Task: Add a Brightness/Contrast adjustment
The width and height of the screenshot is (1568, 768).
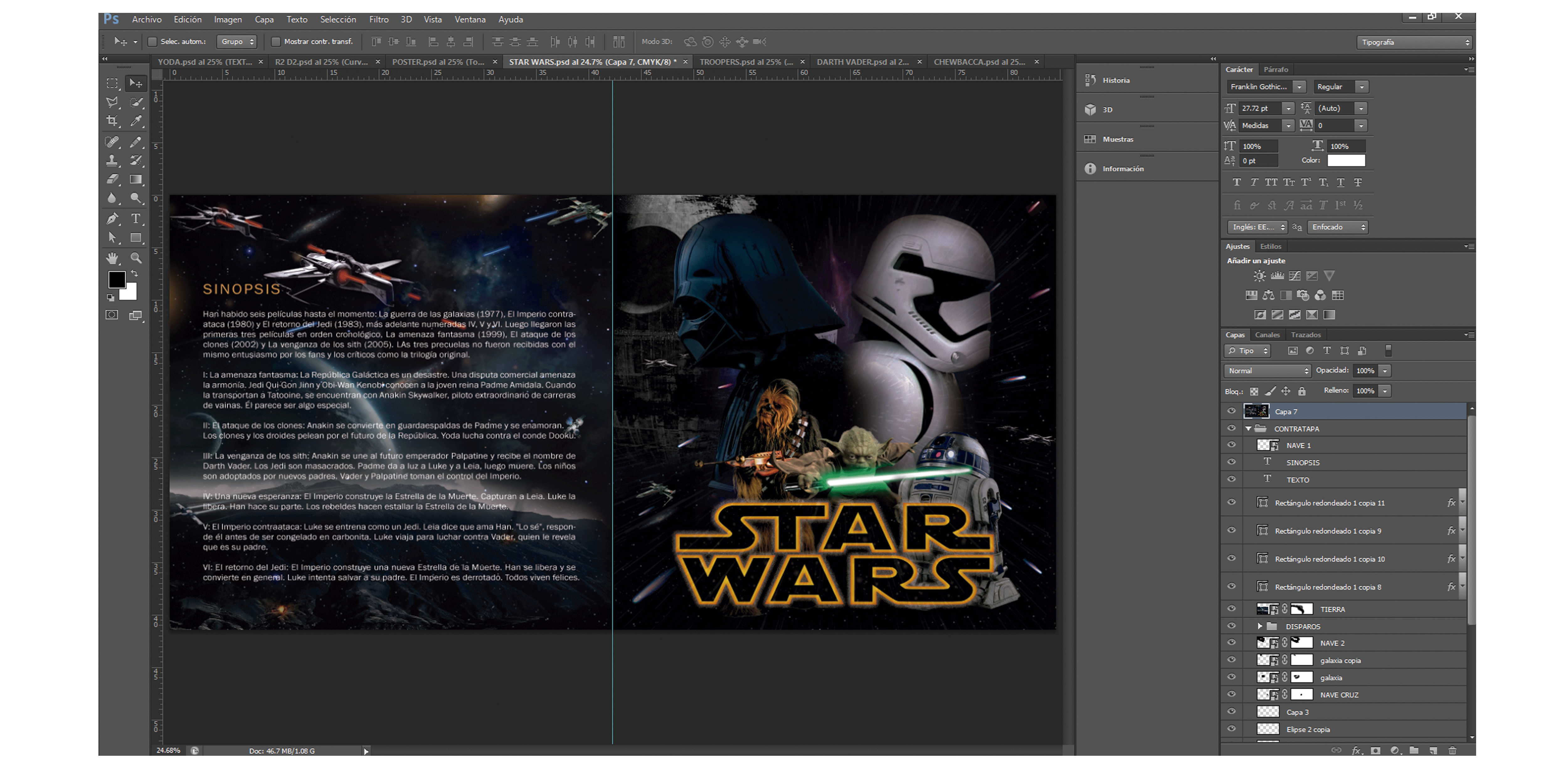Action: click(1259, 276)
